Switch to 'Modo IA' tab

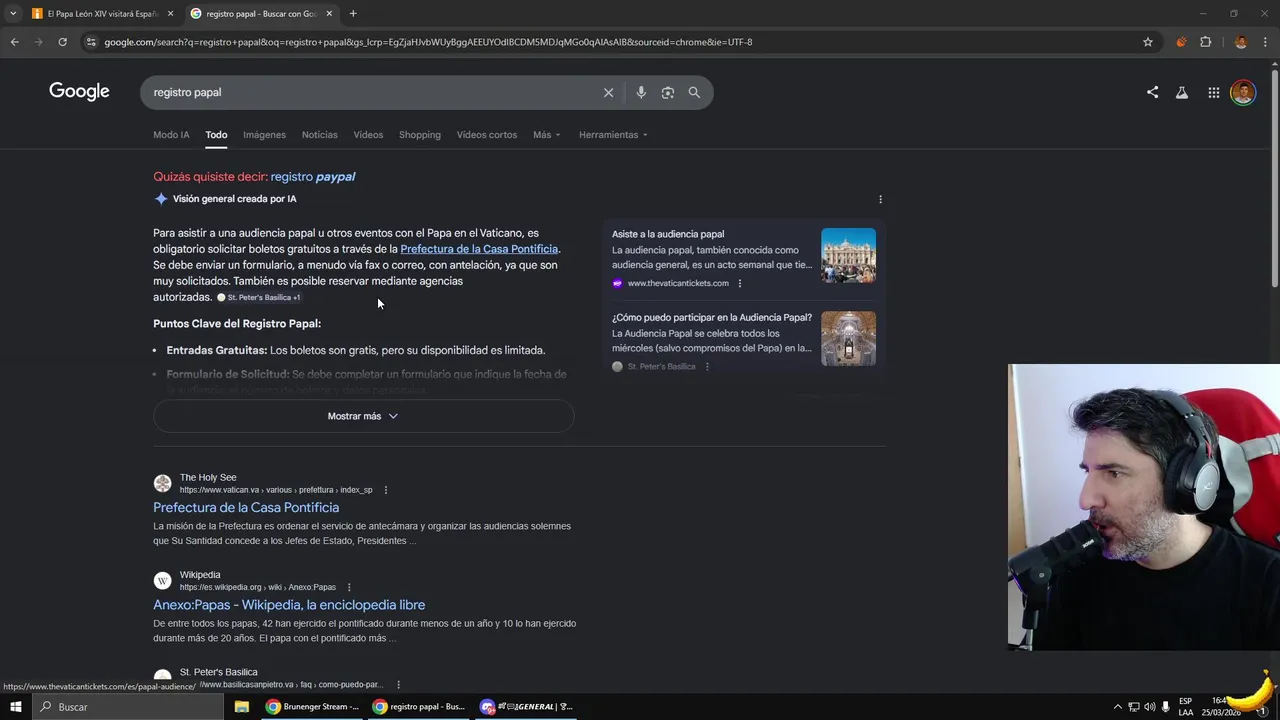coord(171,135)
